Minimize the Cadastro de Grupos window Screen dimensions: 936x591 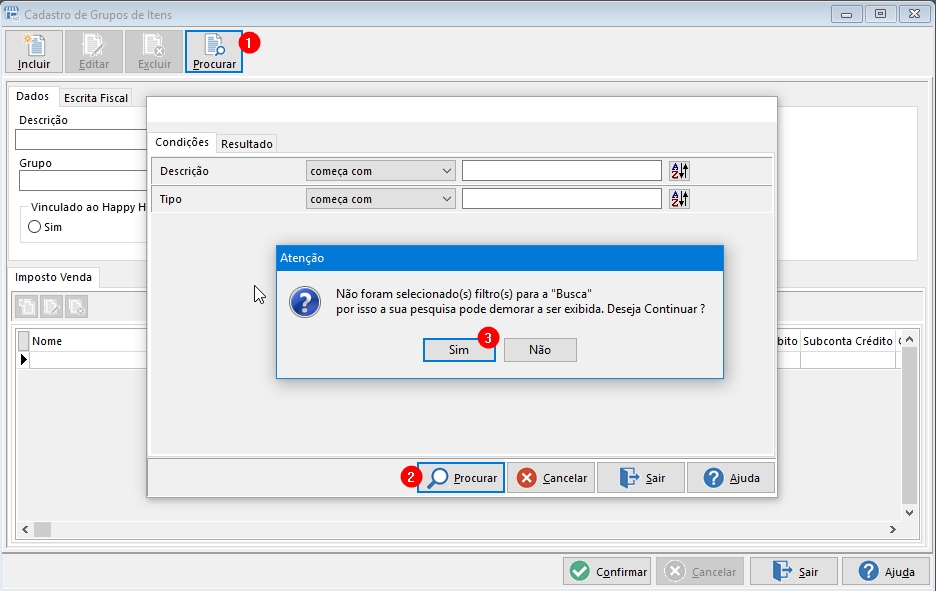[x=846, y=14]
